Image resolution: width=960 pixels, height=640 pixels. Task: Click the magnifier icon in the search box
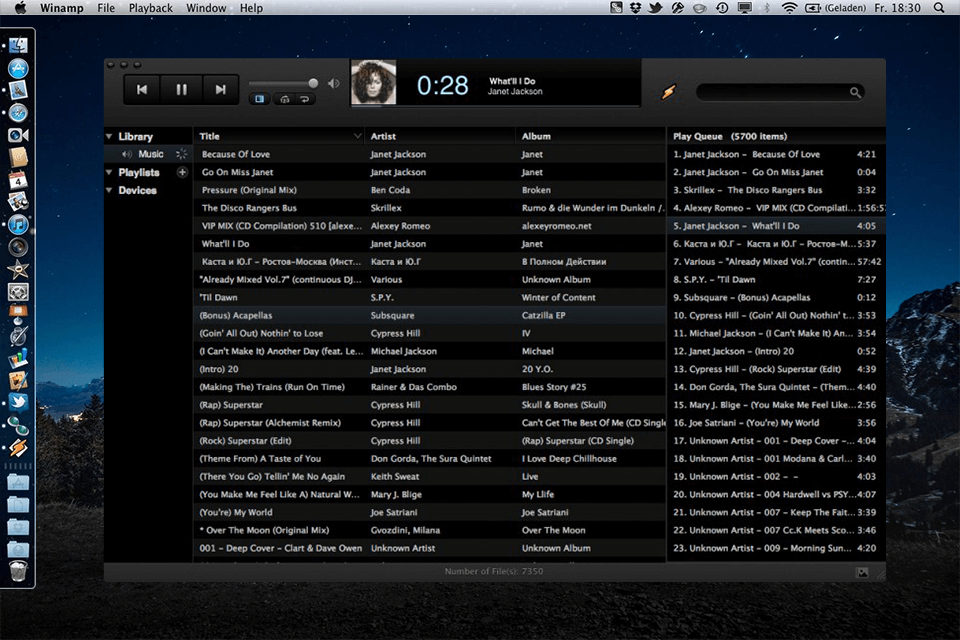857,92
